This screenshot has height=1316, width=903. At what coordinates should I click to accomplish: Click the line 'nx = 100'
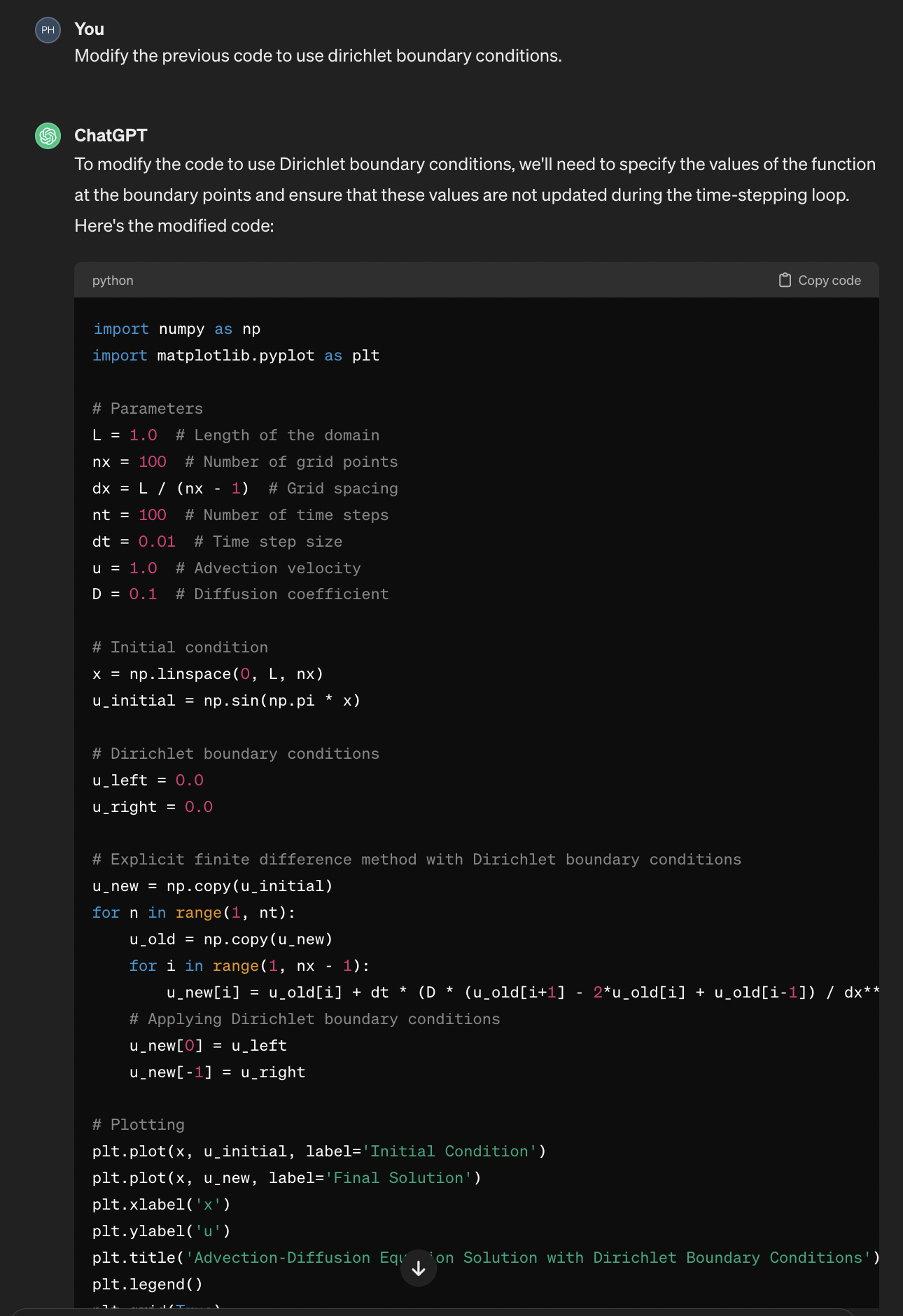tap(245, 462)
